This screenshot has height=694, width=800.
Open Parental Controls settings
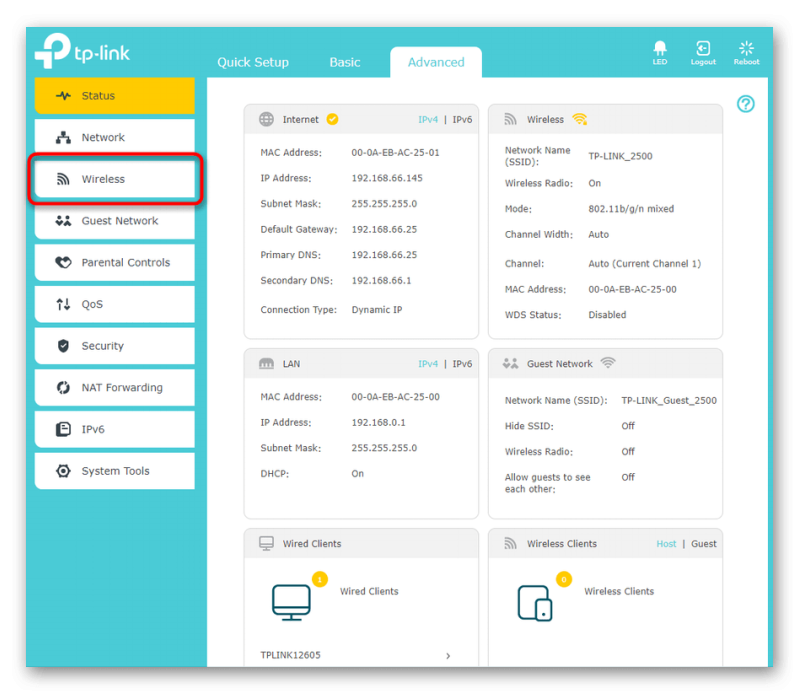115,262
